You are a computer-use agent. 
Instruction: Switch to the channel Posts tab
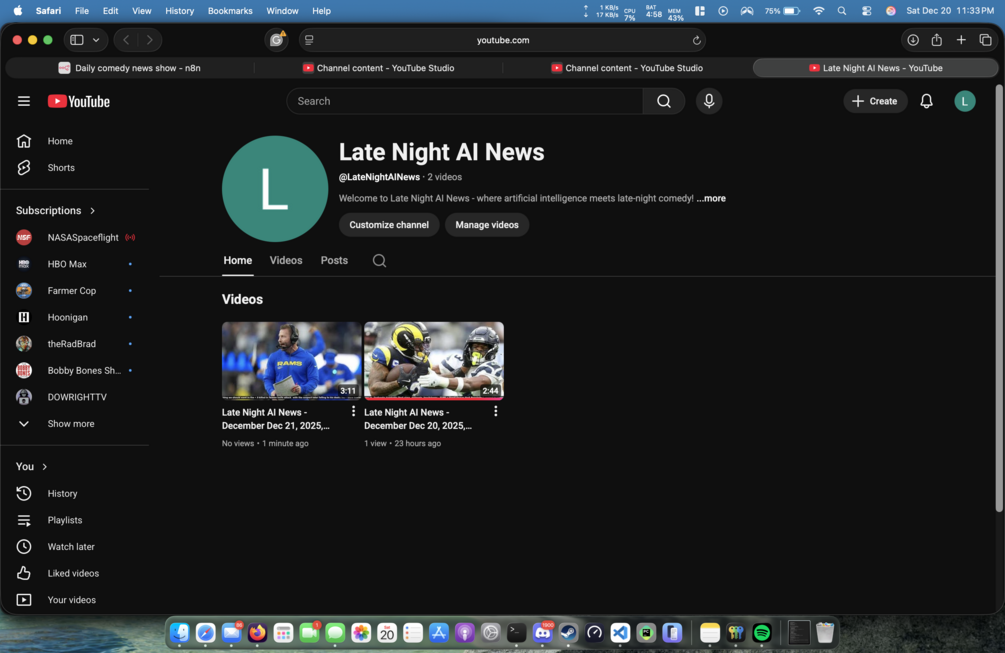click(335, 260)
